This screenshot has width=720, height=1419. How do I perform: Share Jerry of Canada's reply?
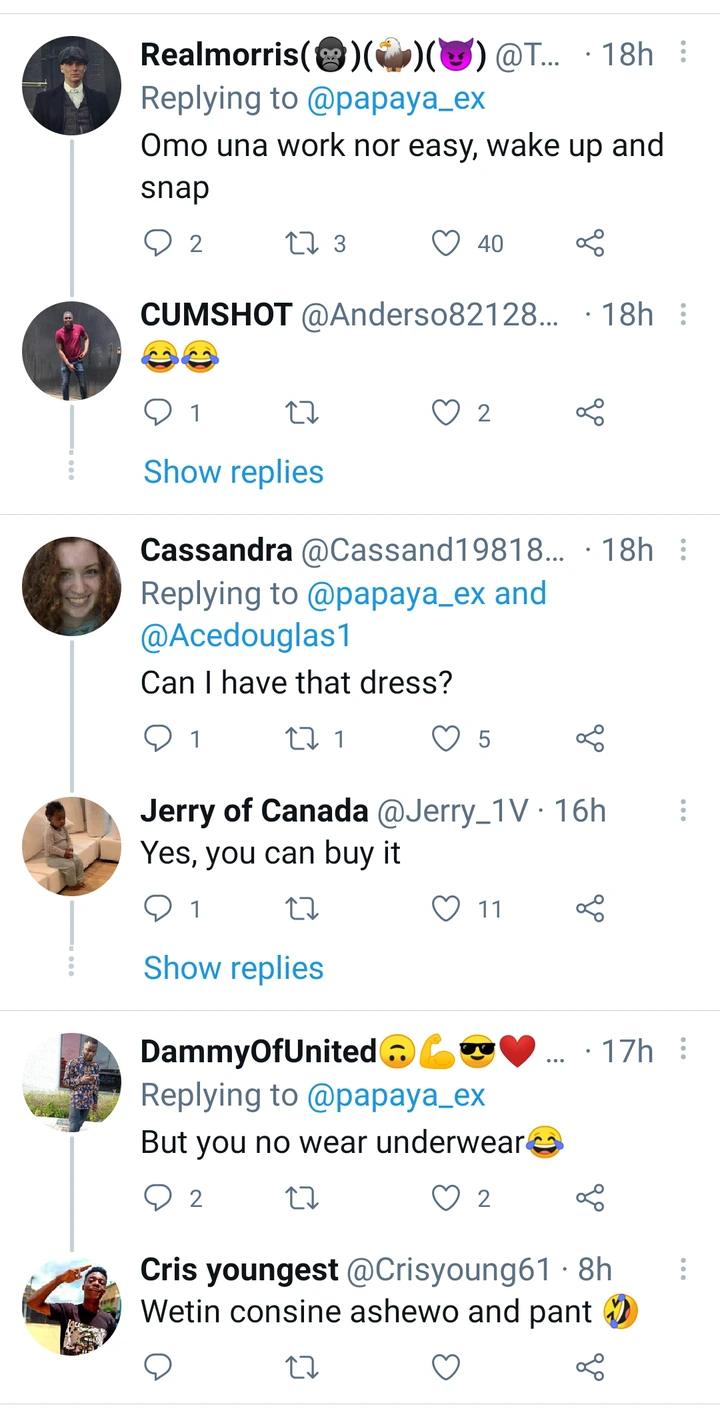pyautogui.click(x=590, y=909)
